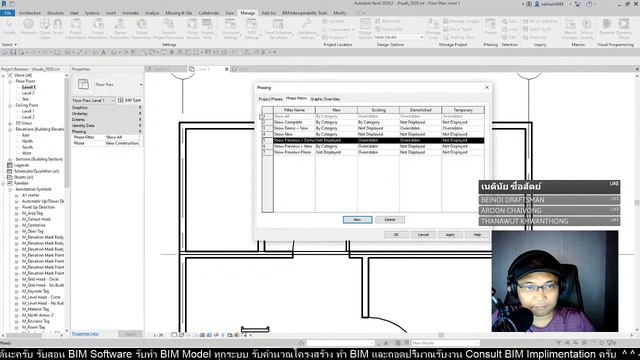The height and width of the screenshot is (360, 640).
Task: Select the Show Complete filter row
Action: tap(373, 122)
